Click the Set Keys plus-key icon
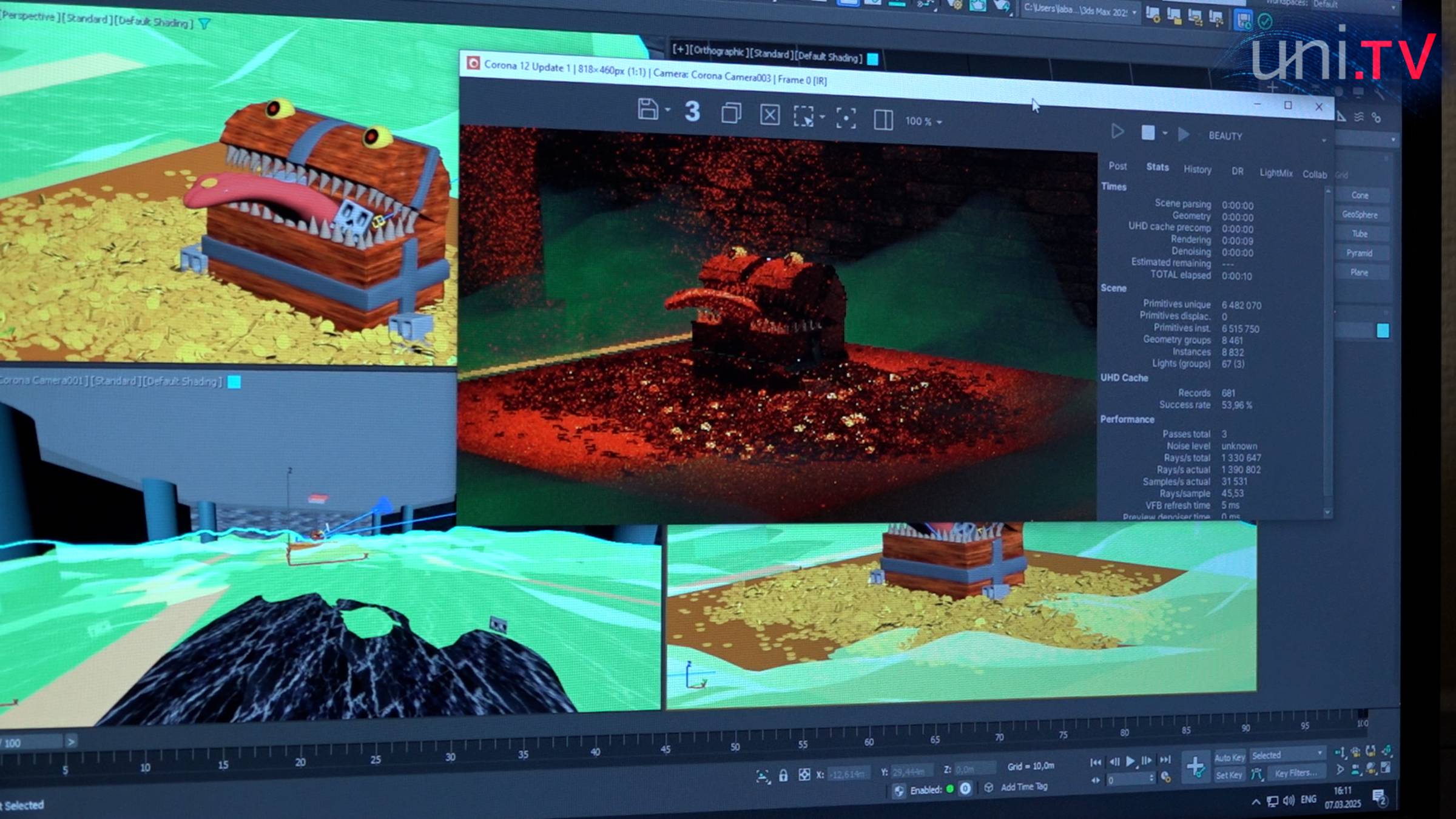This screenshot has height=819, width=1456. coord(1195,767)
